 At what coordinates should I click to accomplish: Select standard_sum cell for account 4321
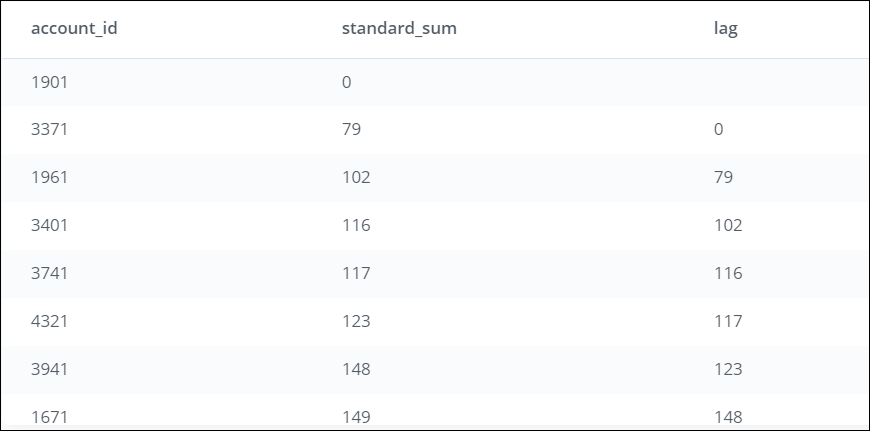[356, 321]
